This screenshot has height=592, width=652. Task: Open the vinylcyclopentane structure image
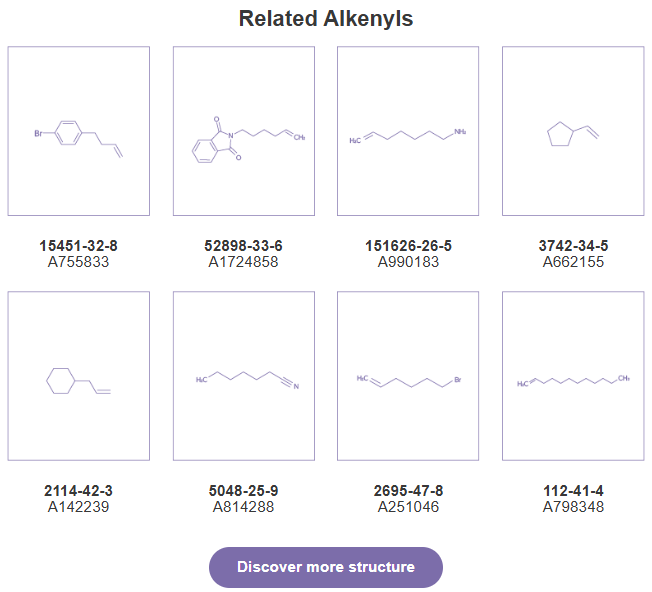pyautogui.click(x=573, y=131)
